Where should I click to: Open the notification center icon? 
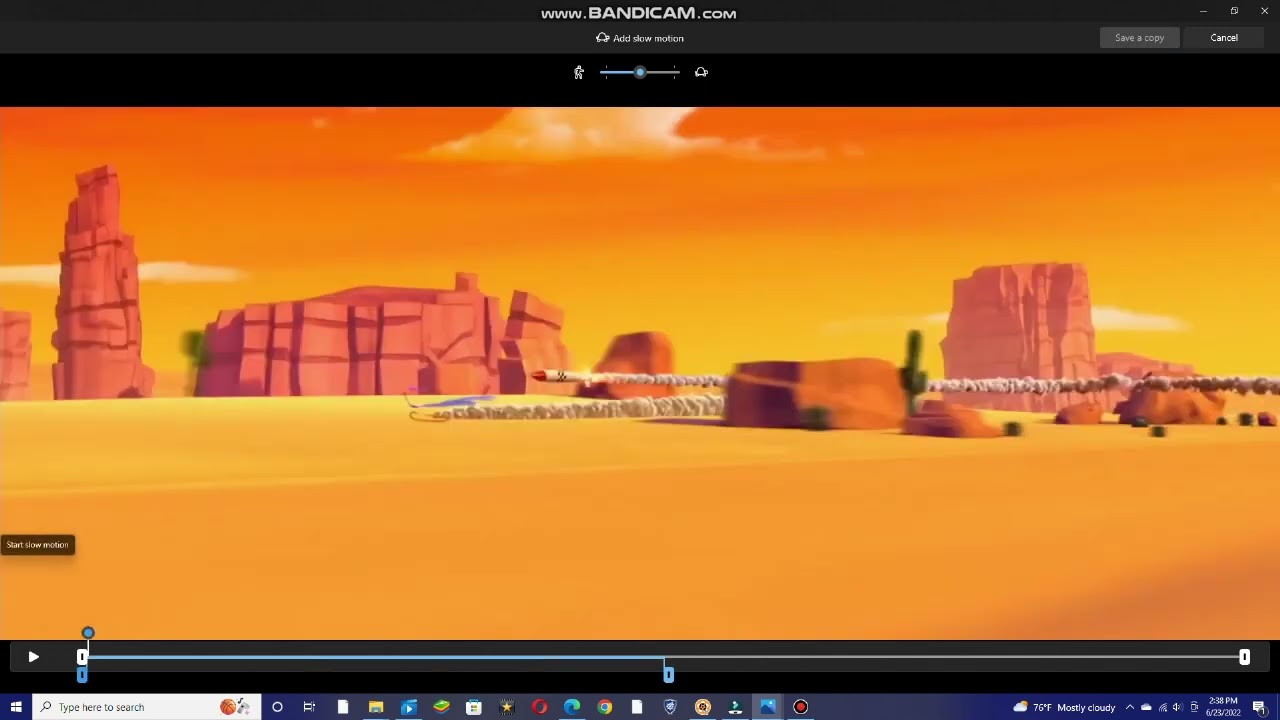coord(1260,707)
